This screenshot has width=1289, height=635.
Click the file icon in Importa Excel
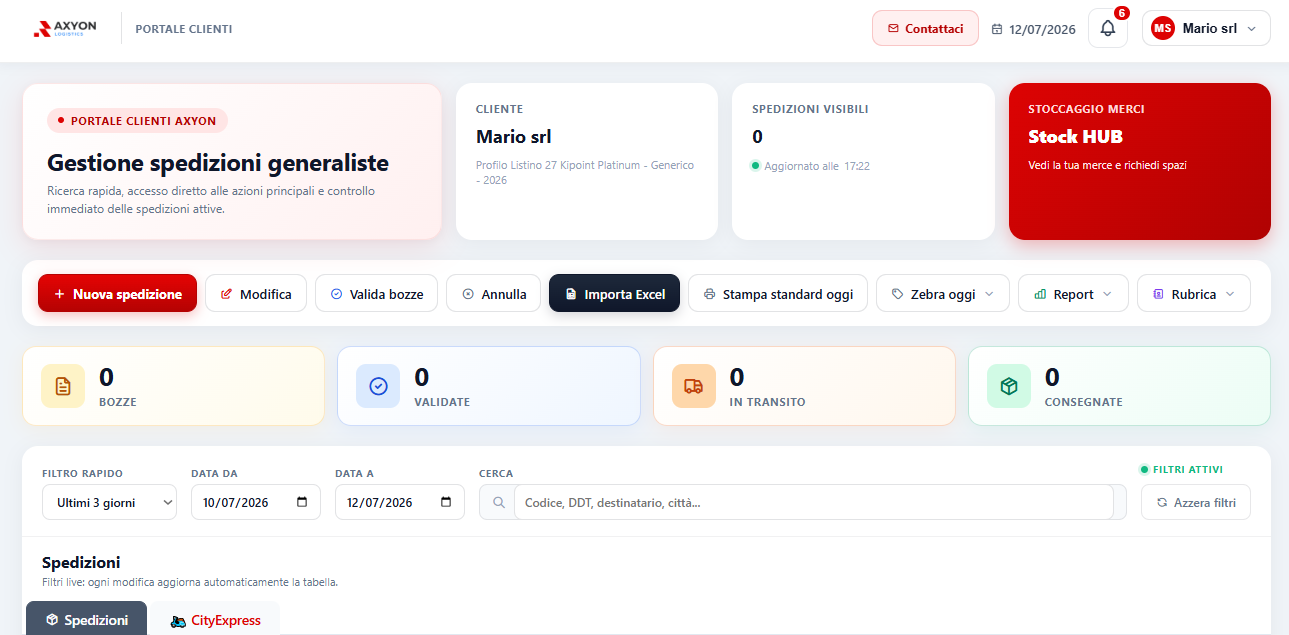[570, 294]
